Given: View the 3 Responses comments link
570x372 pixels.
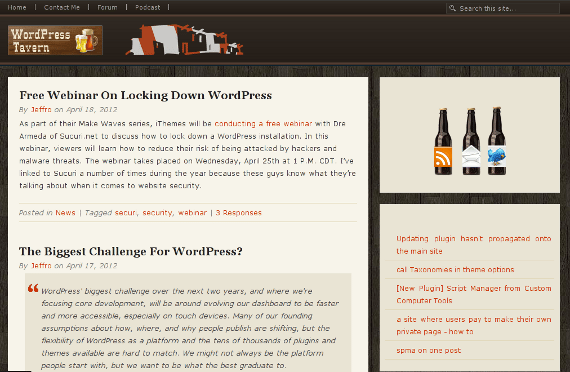Looking at the screenshot, I should tap(238, 213).
